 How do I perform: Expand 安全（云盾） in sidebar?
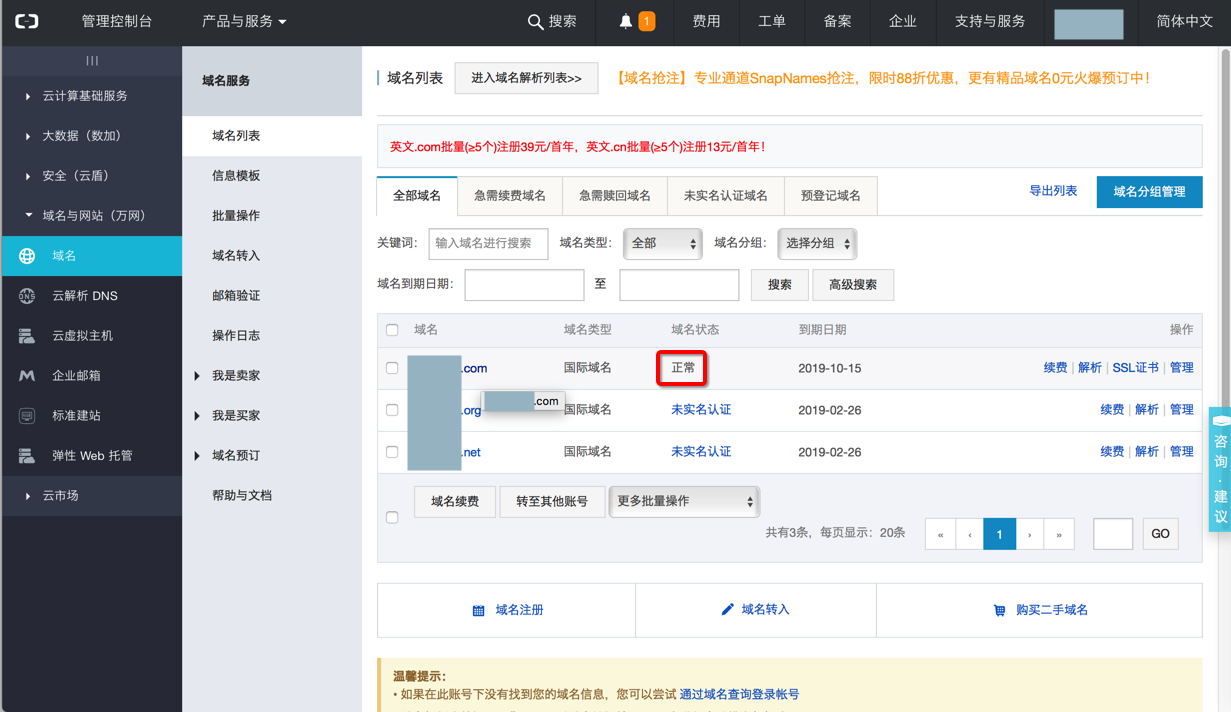click(x=92, y=176)
